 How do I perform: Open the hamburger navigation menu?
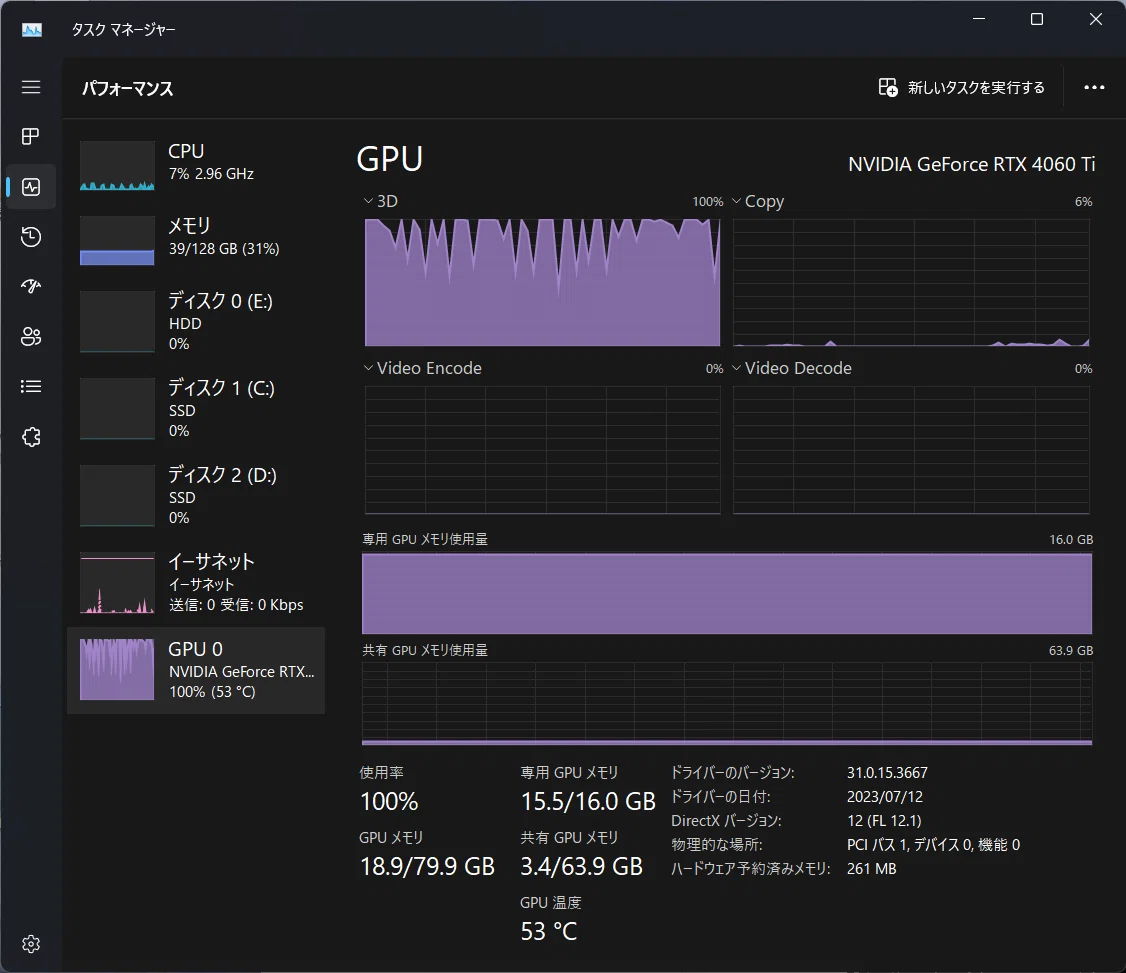[x=31, y=88]
